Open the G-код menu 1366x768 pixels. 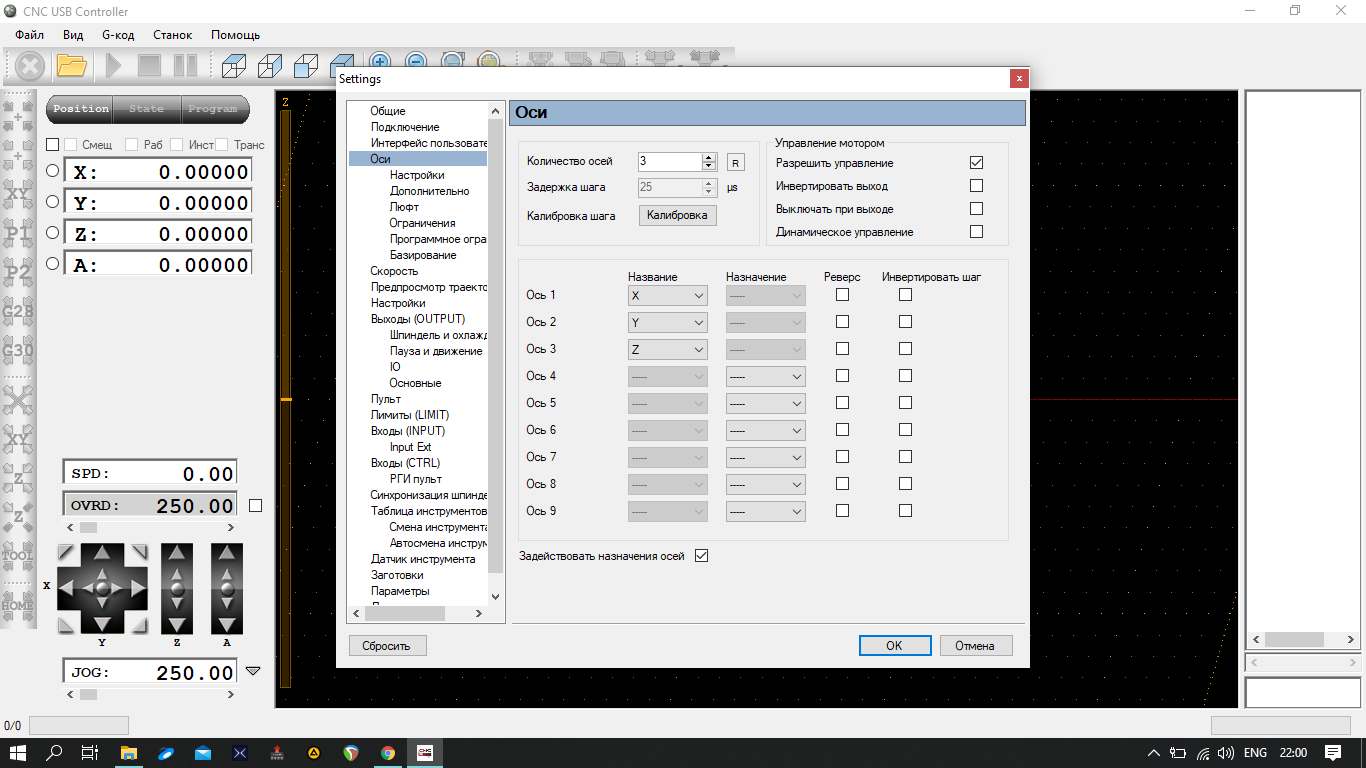click(x=118, y=35)
